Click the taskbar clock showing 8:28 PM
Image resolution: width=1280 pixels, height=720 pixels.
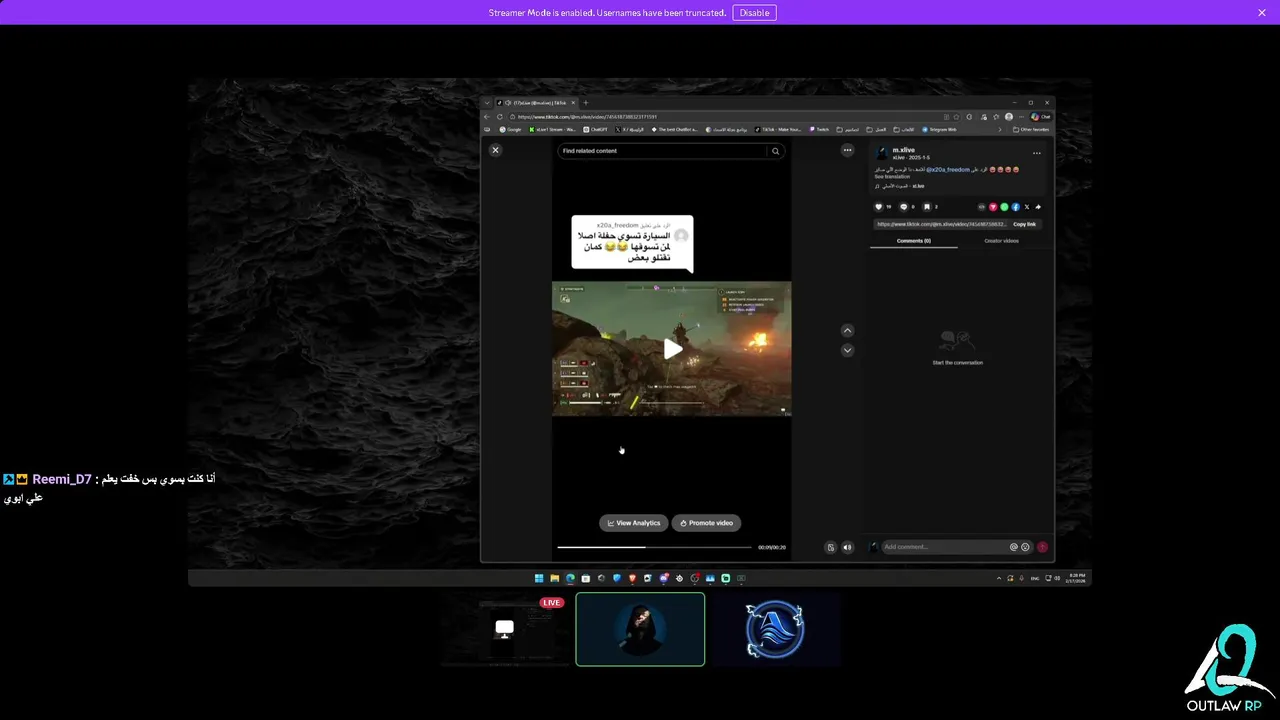1077,578
